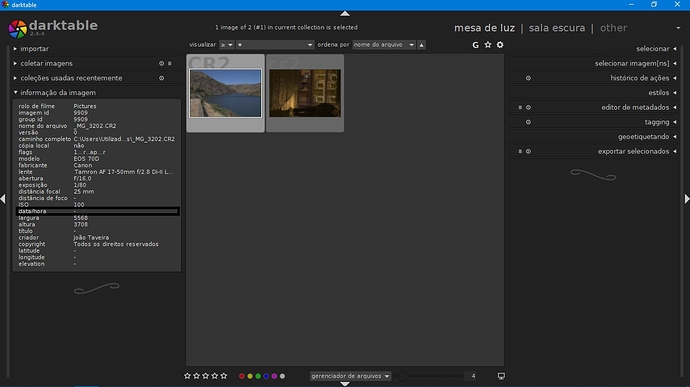Open preferences gear icon
This screenshot has width=690, height=387.
[x=500, y=45]
